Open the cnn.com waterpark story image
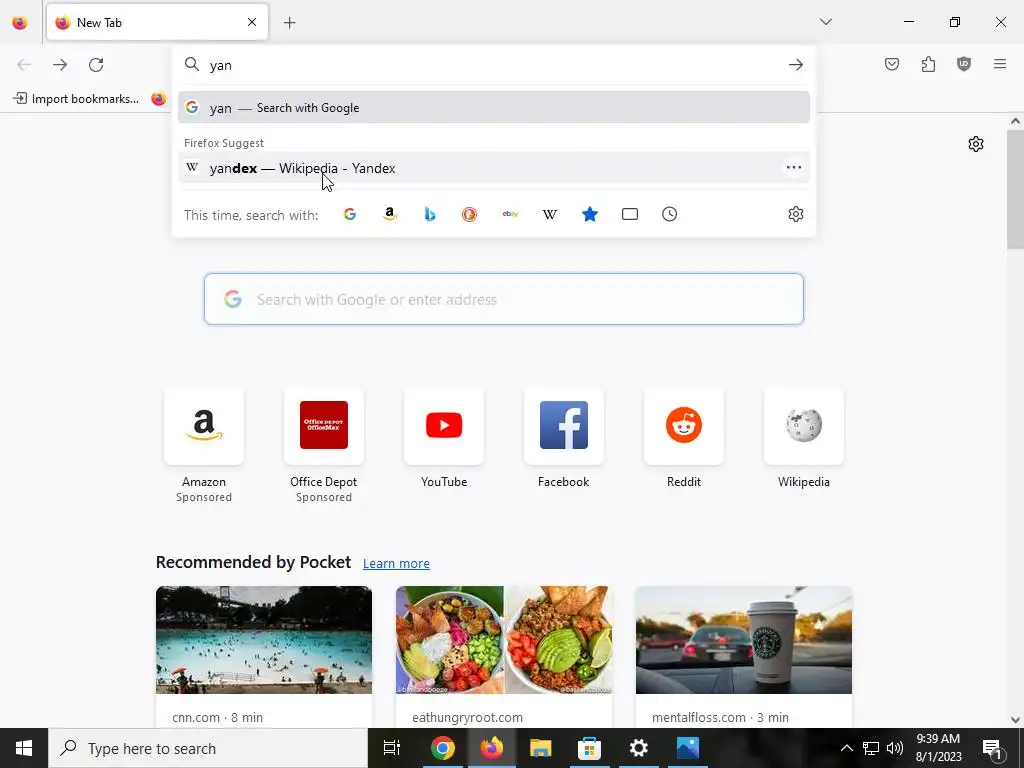 264,639
